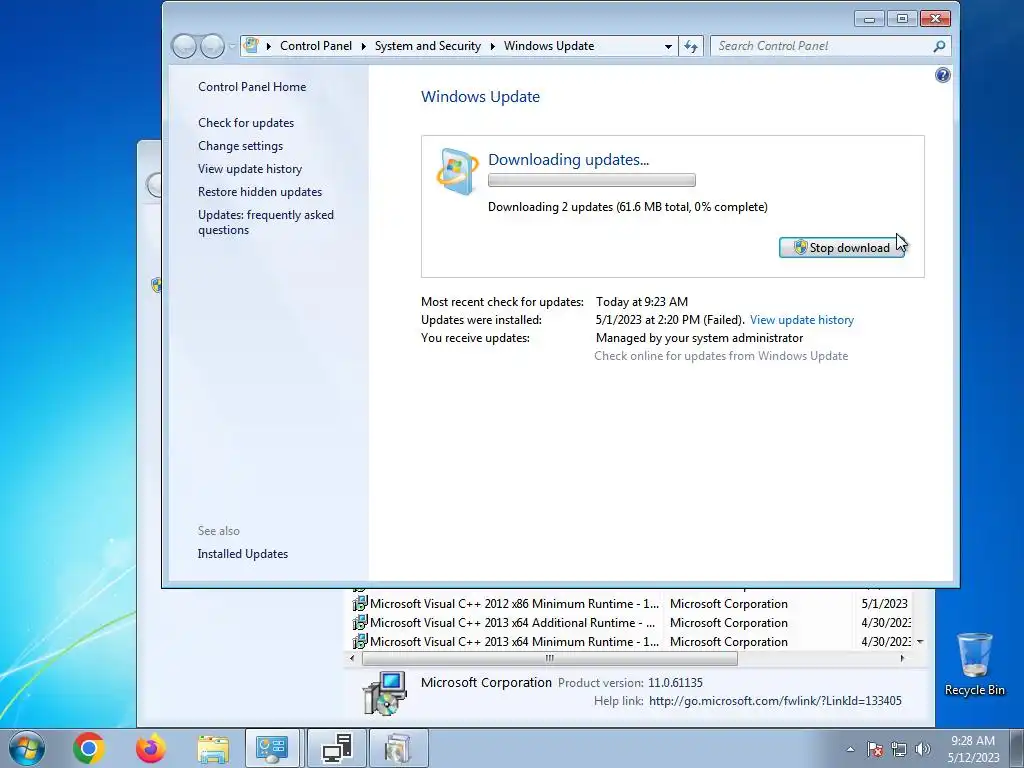Select Visual C++ 2013 x64 Additional Runtime row
This screenshot has height=768, width=1024.
click(632, 623)
